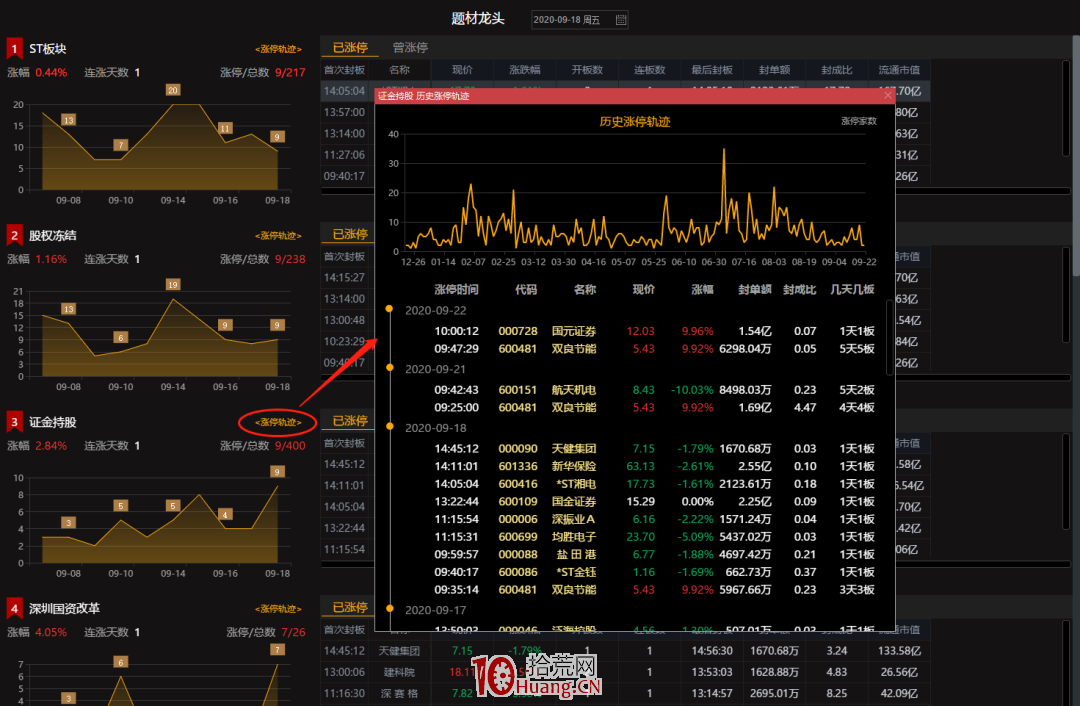This screenshot has height=706, width=1080.
Task: Click the 几天几板 column header in popup
Action: pyautogui.click(x=852, y=290)
